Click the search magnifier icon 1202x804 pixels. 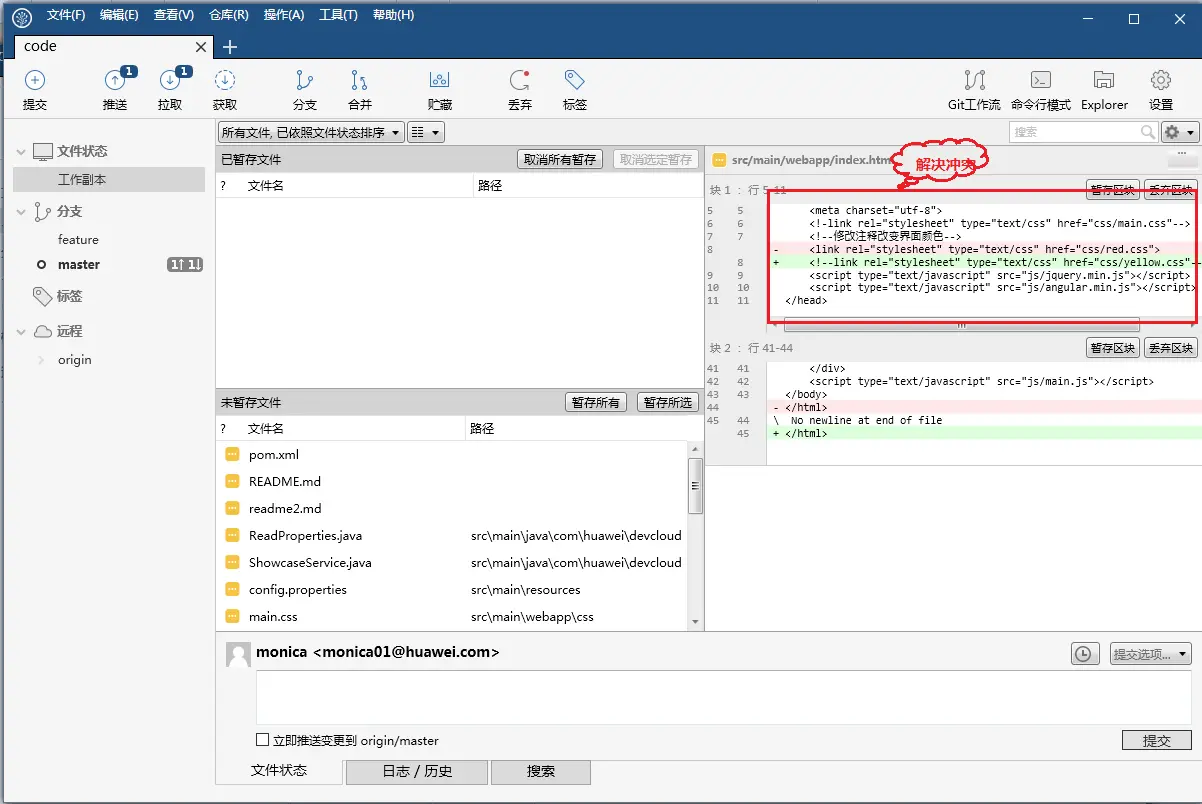[1148, 132]
